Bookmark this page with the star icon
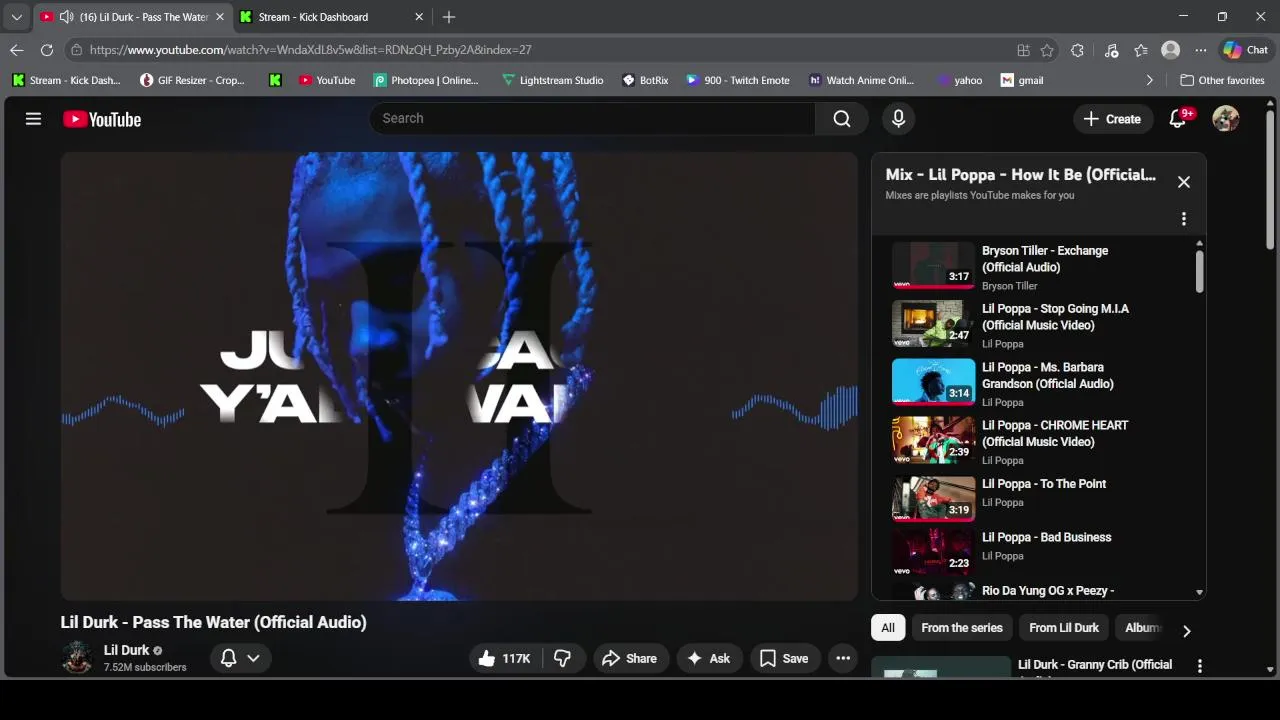The width and height of the screenshot is (1280, 720). 1047,50
